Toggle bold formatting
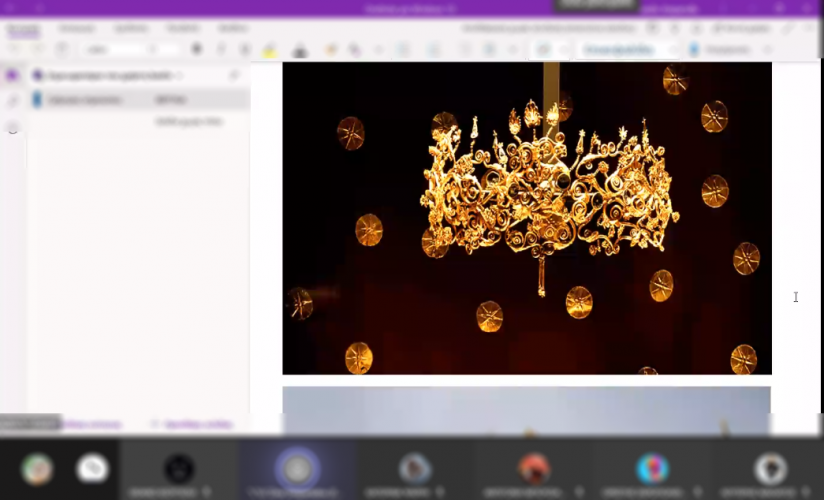The width and height of the screenshot is (824, 500). [x=197, y=49]
